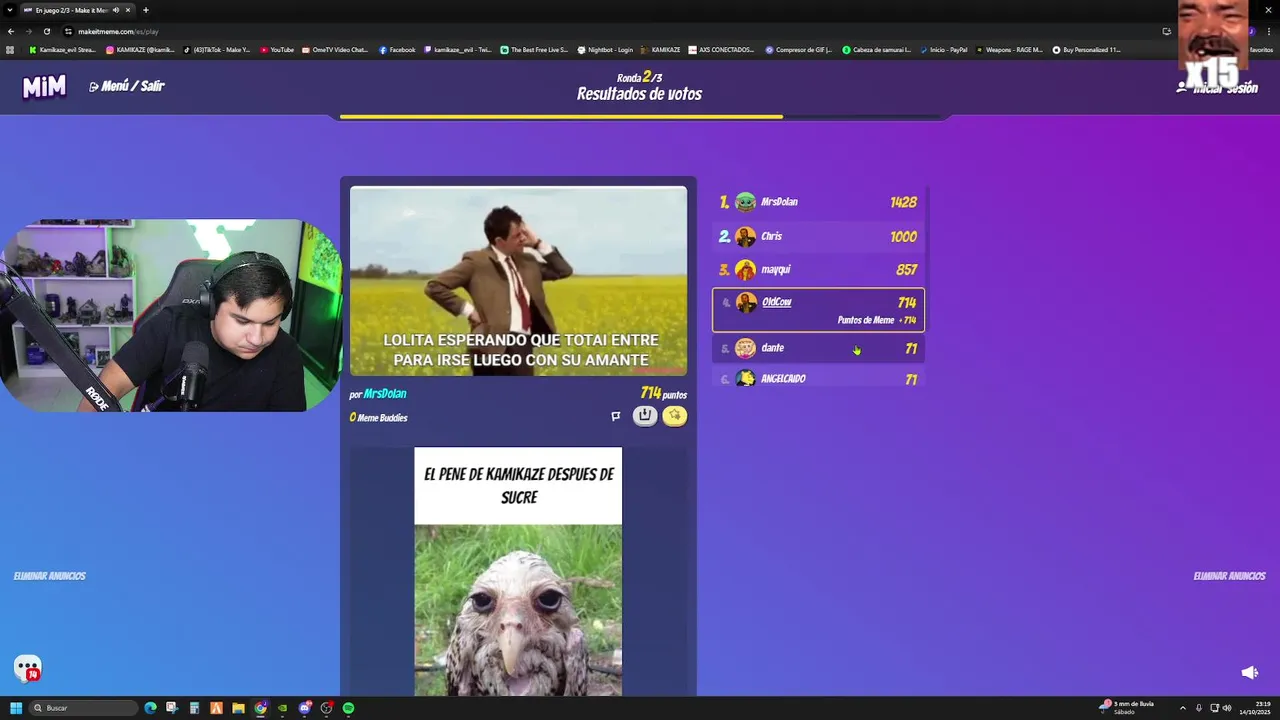
Task: Open File Explorer from taskbar
Action: pos(238,708)
